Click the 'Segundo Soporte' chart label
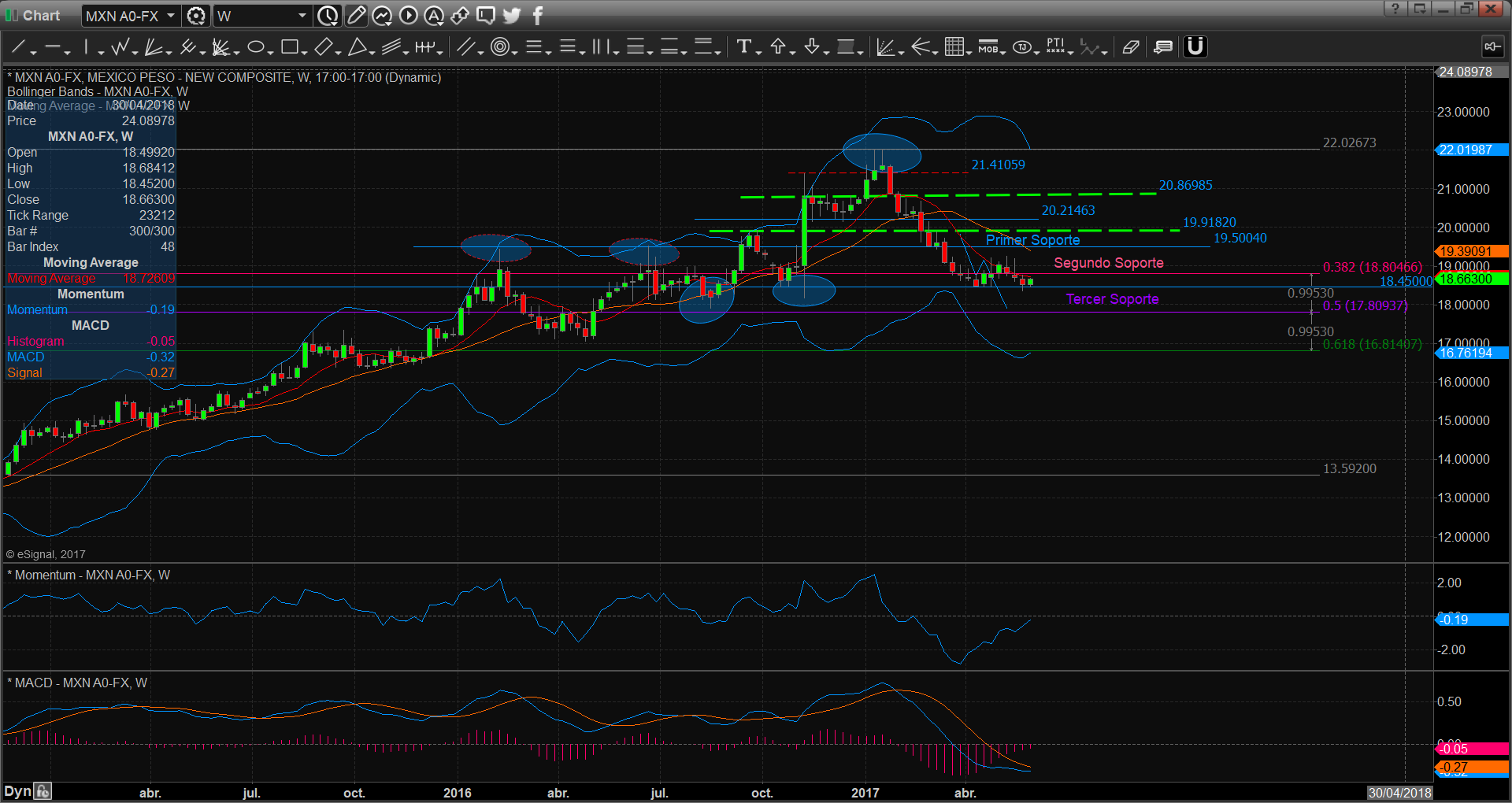Image resolution: width=1512 pixels, height=803 pixels. point(1109,263)
